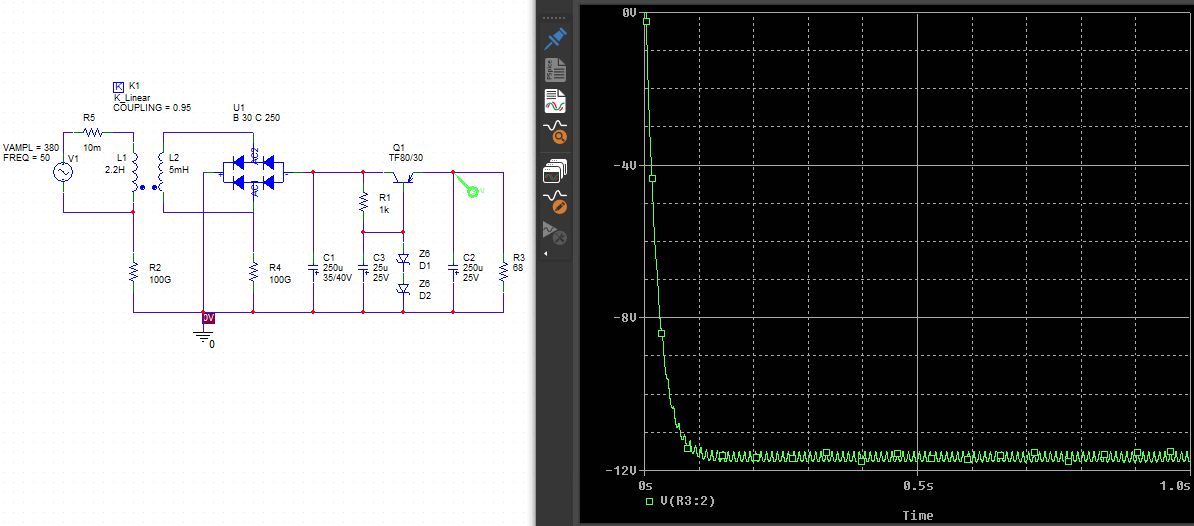Select the ground symbol labeled 0

pos(204,339)
